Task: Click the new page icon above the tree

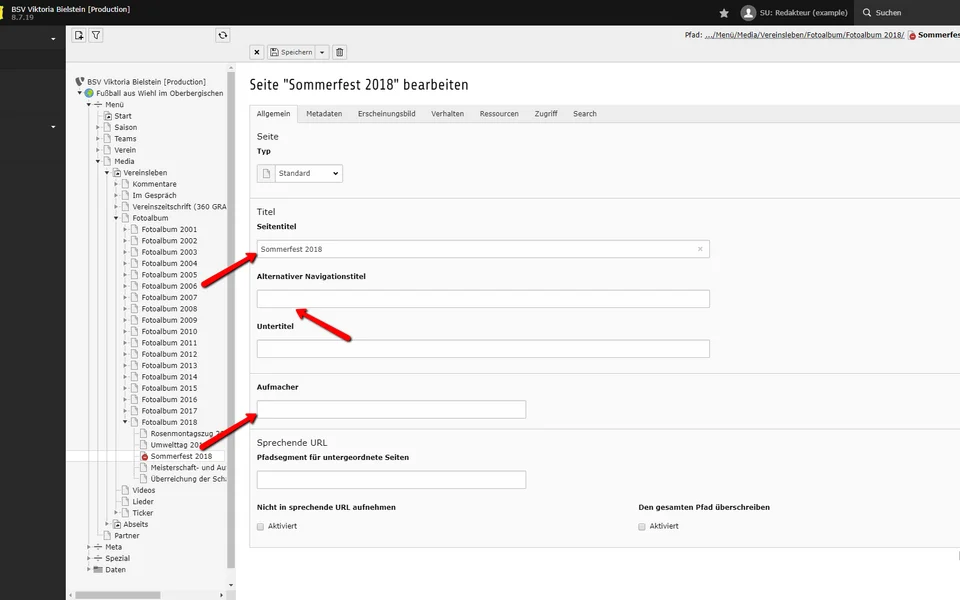Action: tap(79, 36)
